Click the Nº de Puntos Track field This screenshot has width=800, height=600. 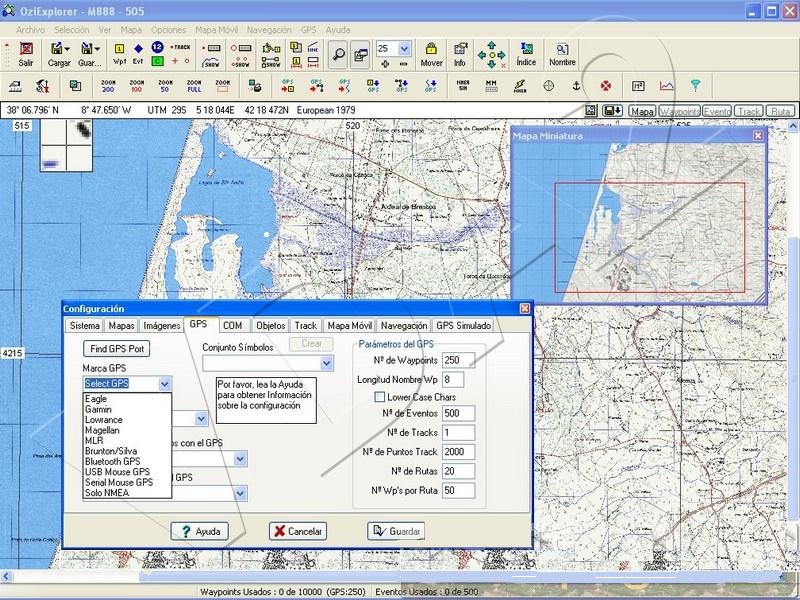pos(459,452)
